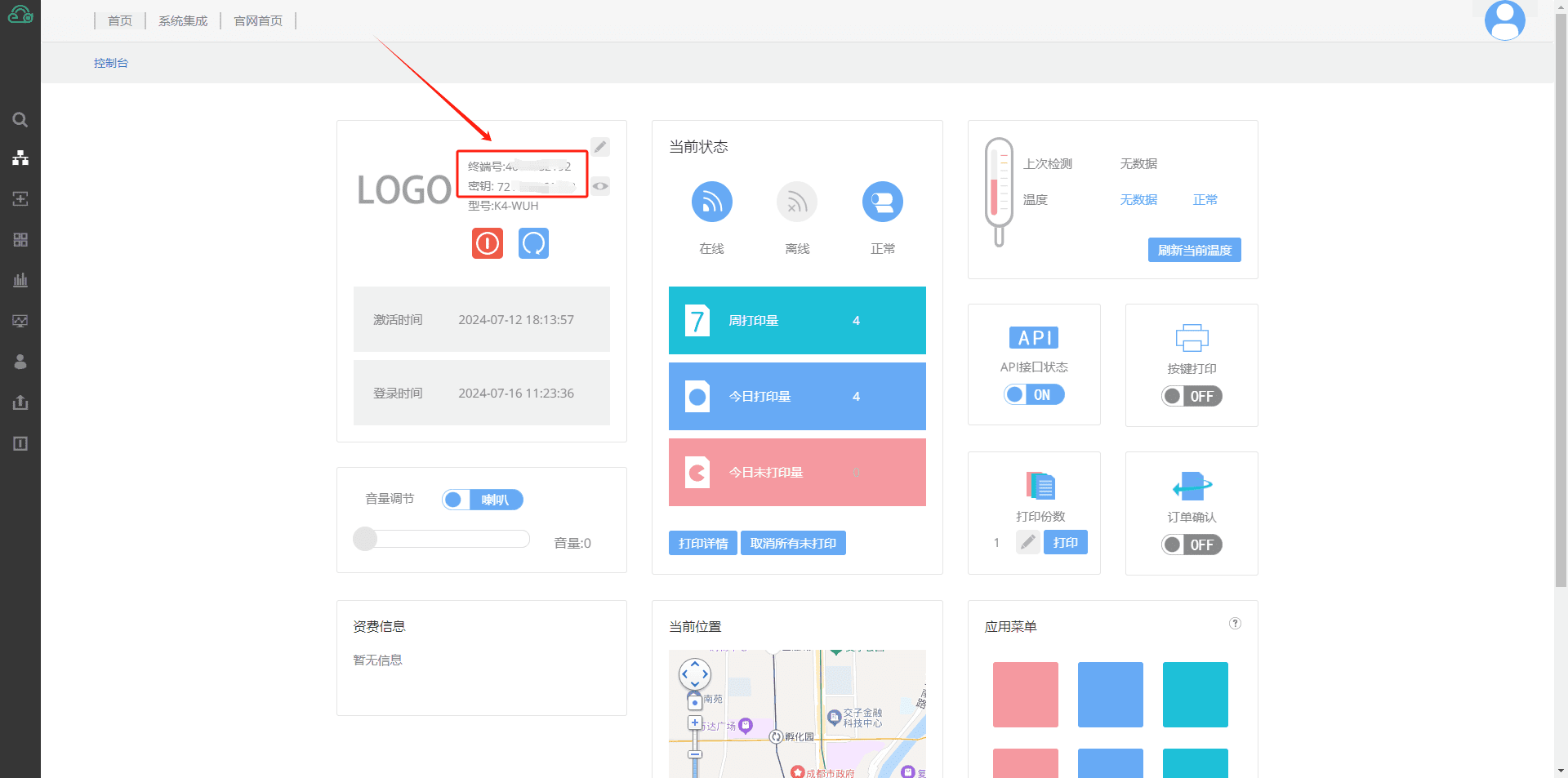Turn on the 订单确认 switch

coord(1192,545)
